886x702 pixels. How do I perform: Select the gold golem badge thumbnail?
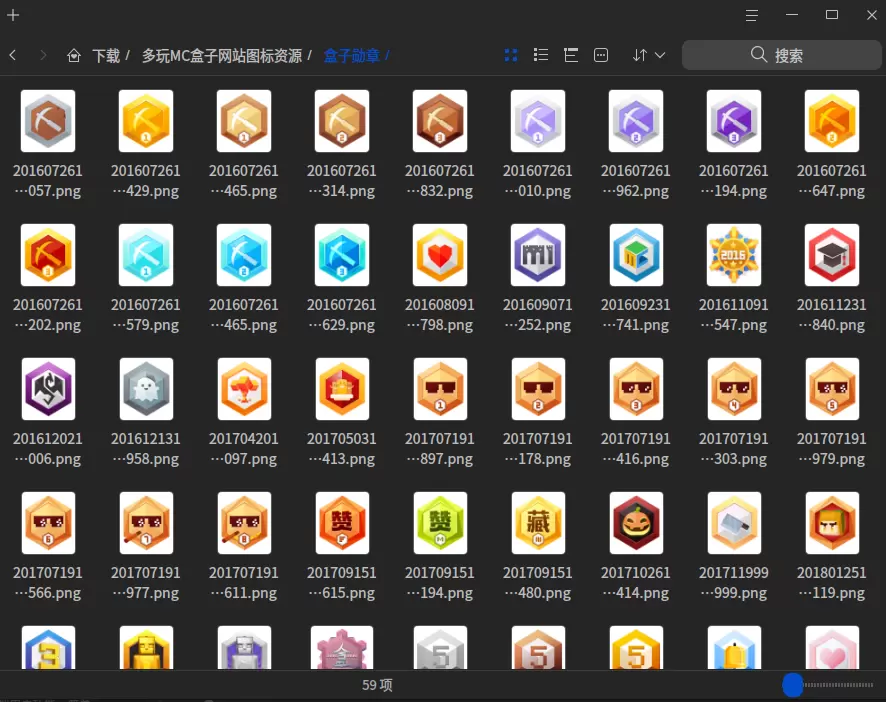pos(146,648)
